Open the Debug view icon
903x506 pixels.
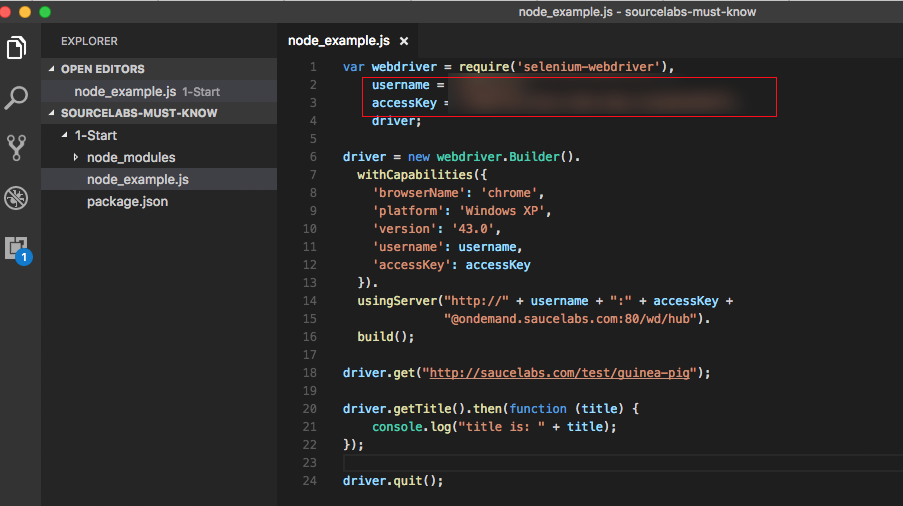click(x=16, y=198)
